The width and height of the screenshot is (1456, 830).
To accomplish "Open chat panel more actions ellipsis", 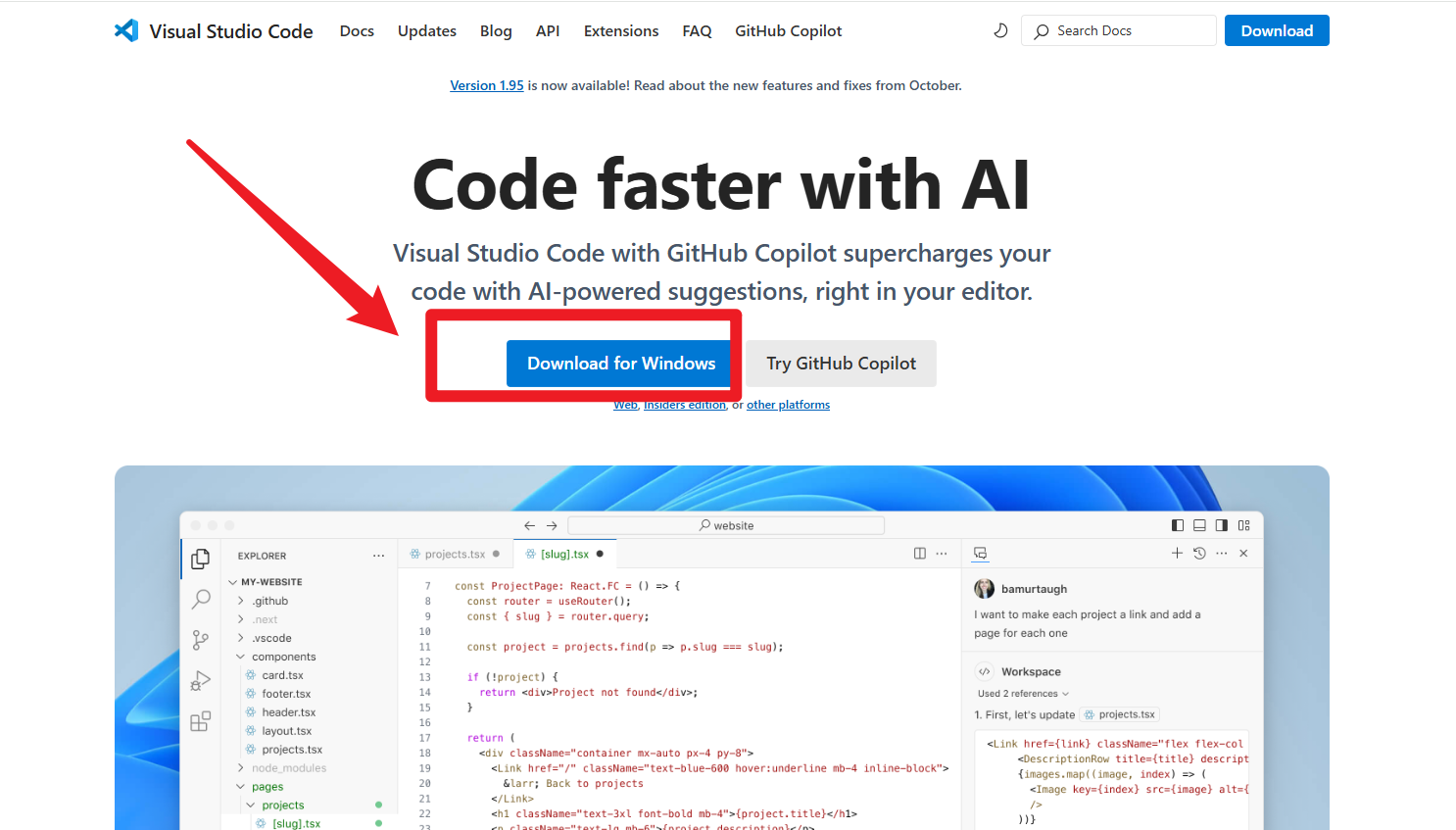I will 1222,554.
